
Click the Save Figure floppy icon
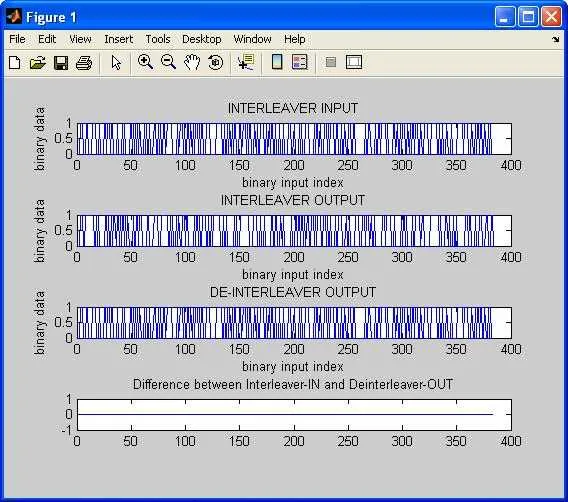[61, 62]
